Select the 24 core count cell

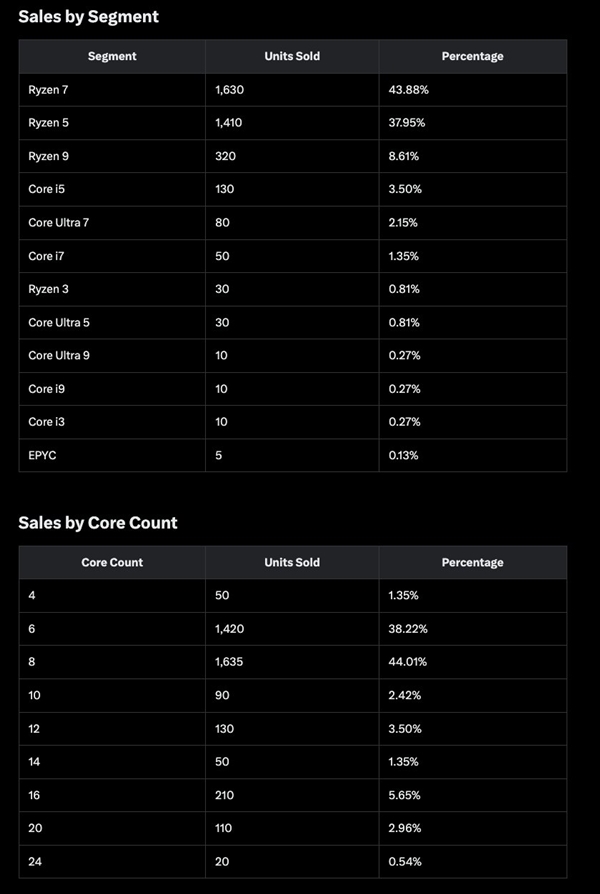(35, 861)
